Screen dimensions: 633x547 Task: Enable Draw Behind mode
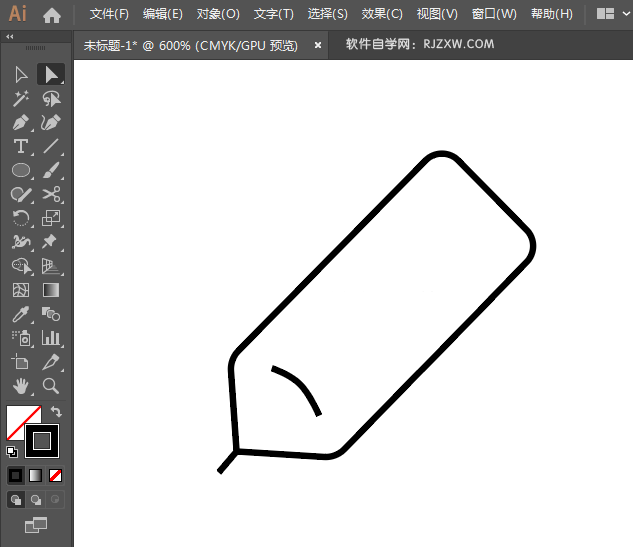point(36,500)
